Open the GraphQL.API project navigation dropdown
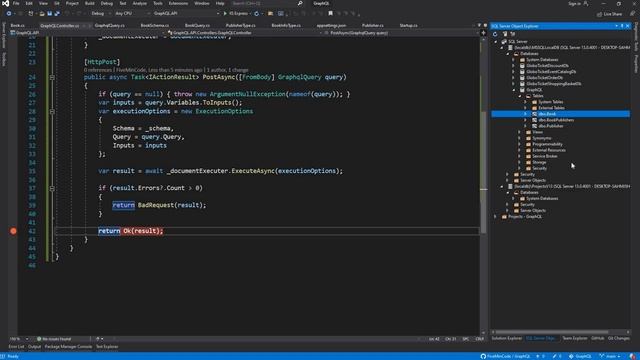 (88, 33)
